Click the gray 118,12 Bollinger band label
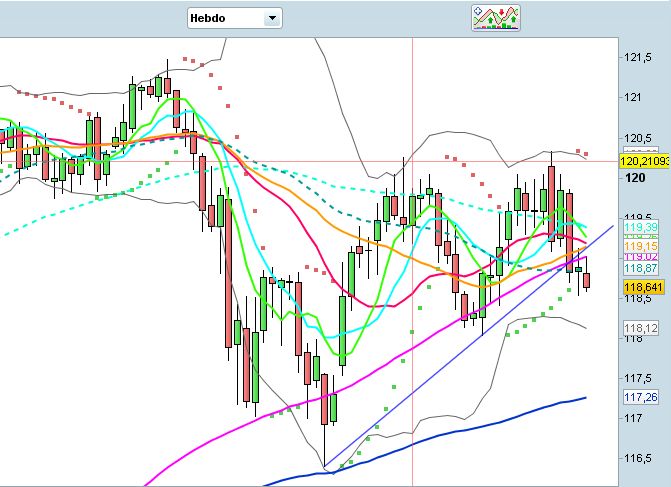The width and height of the screenshot is (671, 487). pos(639,328)
